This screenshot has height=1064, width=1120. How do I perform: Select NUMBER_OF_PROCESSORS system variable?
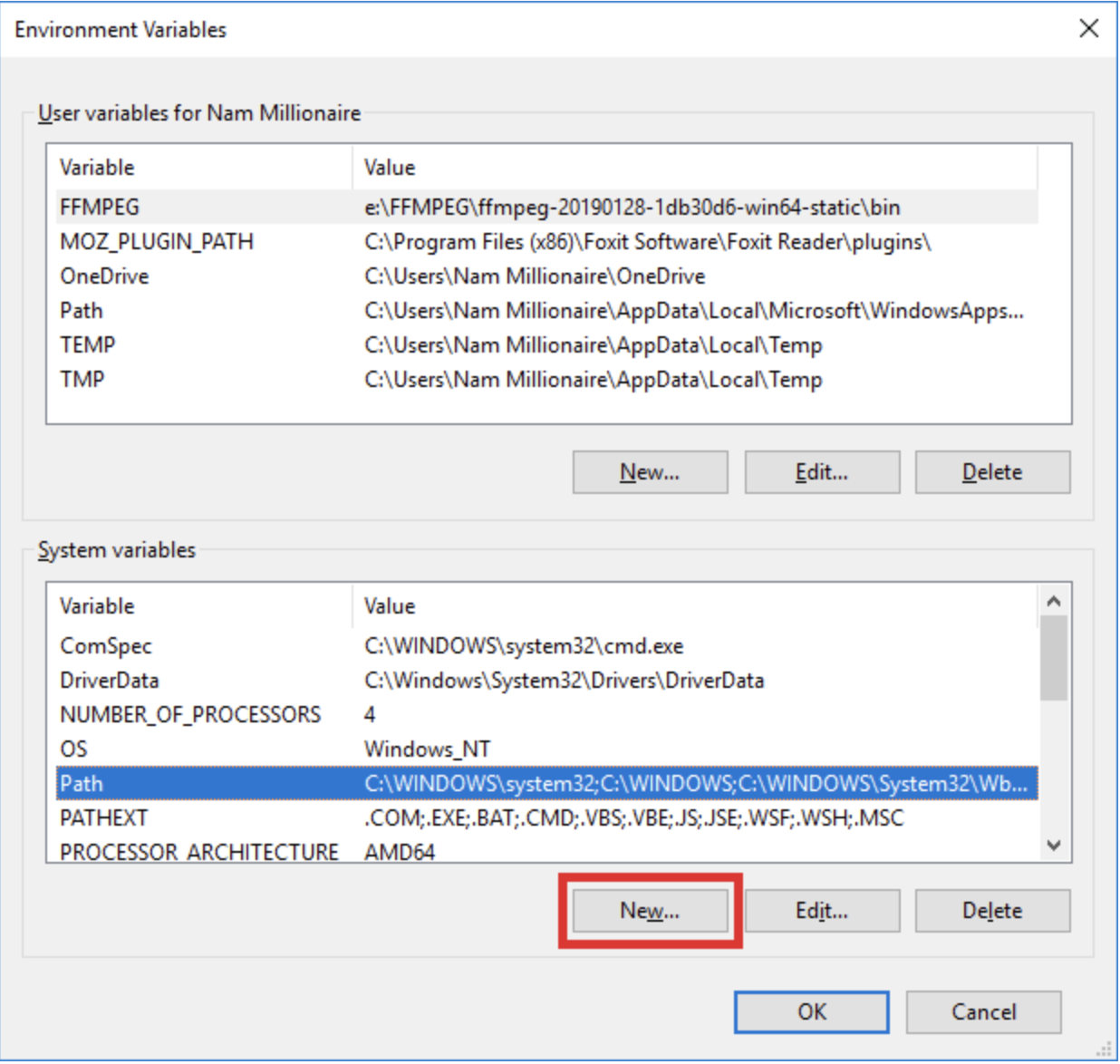547,714
